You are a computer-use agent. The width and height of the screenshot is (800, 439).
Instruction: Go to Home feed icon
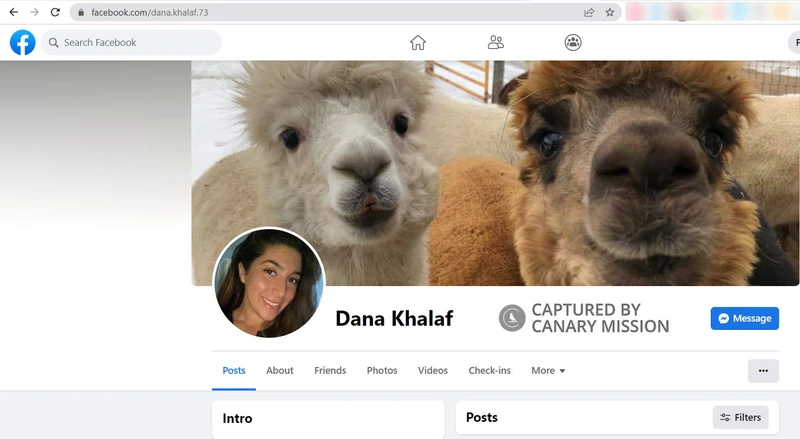pos(418,42)
